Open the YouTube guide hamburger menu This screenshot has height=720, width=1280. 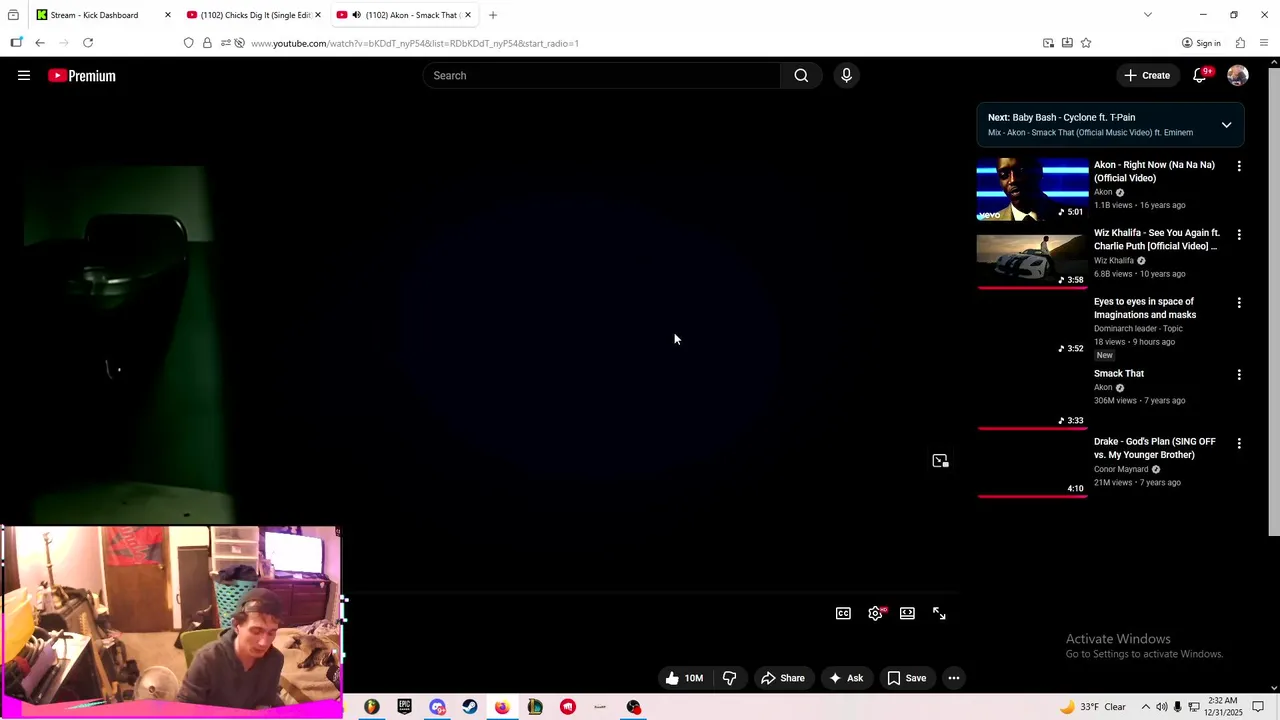24,75
